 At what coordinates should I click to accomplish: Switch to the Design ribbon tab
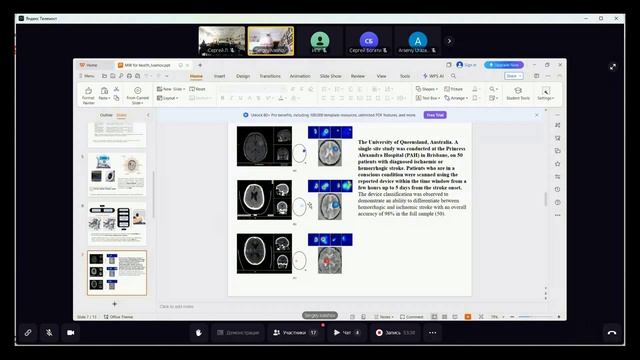[243, 76]
